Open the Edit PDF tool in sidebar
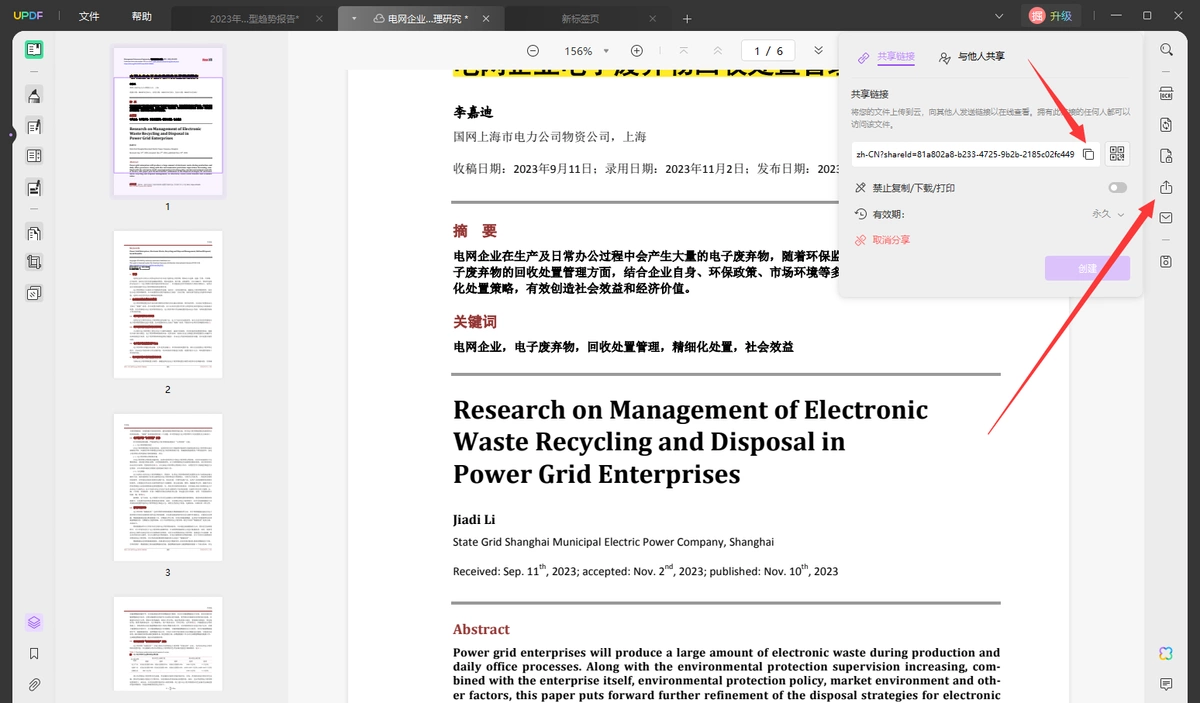Screen dimensions: 1200x703 34,126
